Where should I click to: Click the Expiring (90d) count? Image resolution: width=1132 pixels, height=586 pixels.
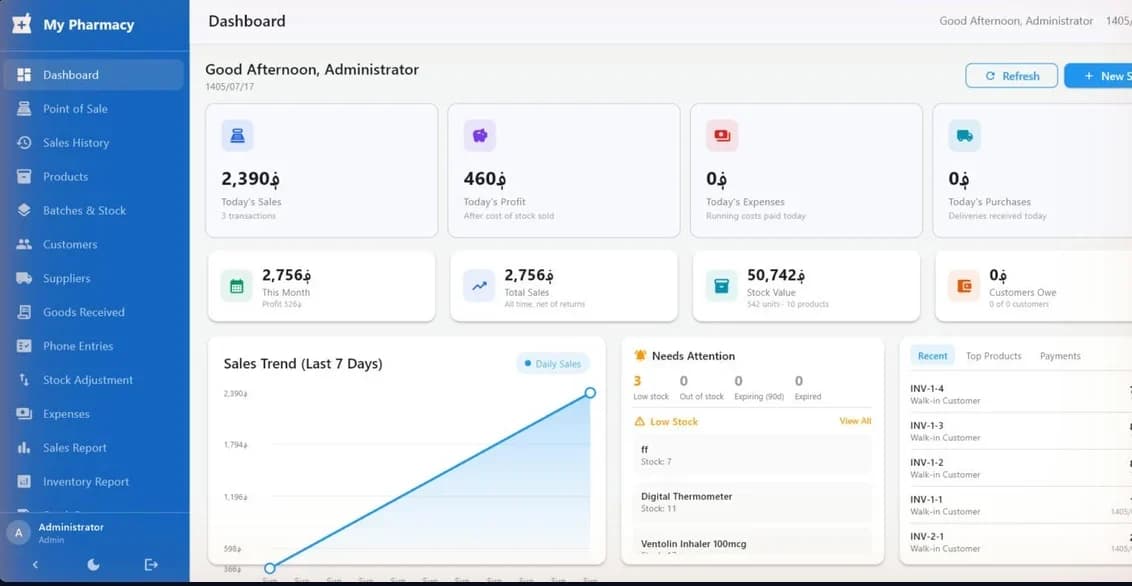(738, 381)
